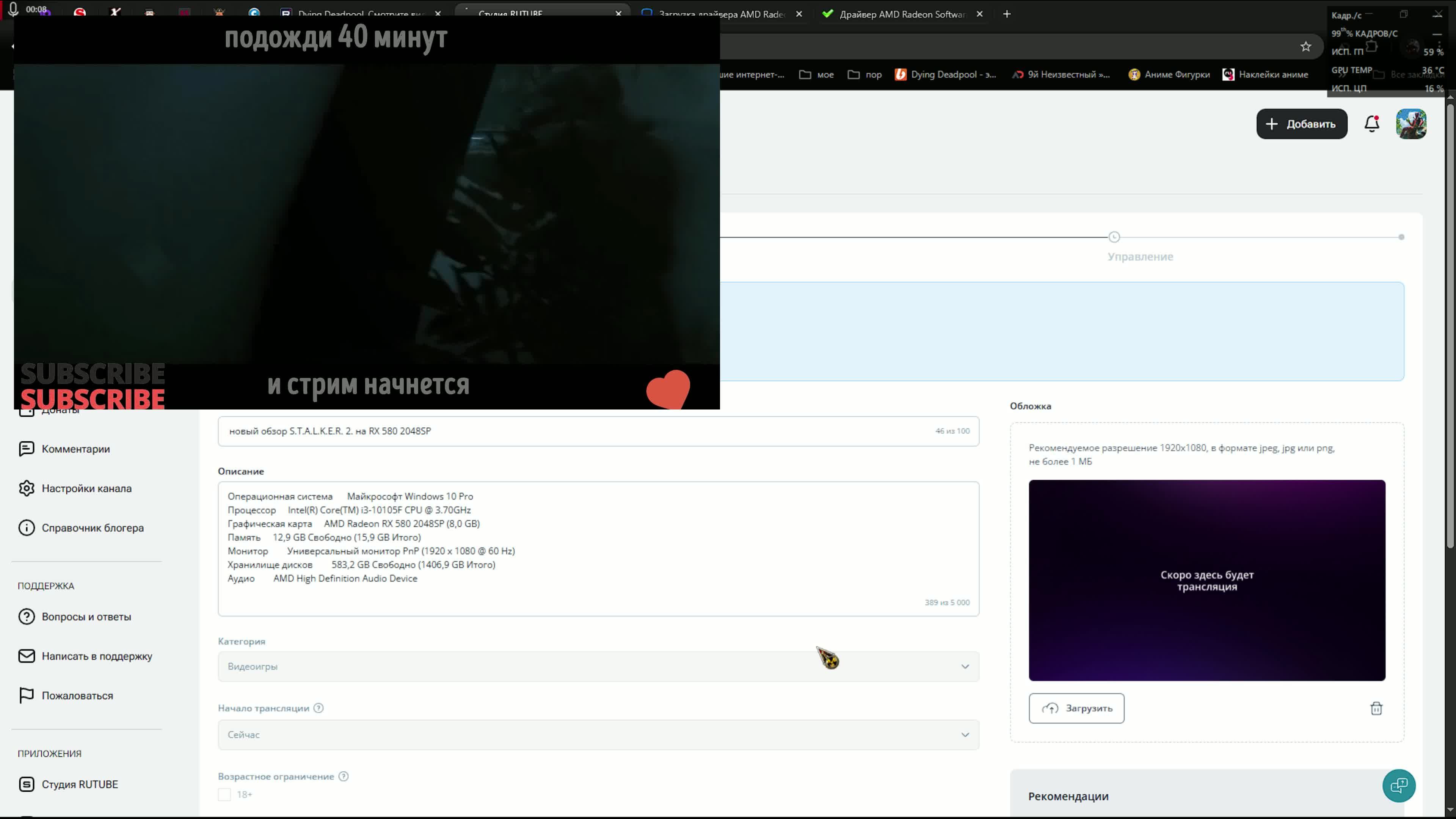Switch to the Dying Deadpool browser tab

[x=362, y=14]
